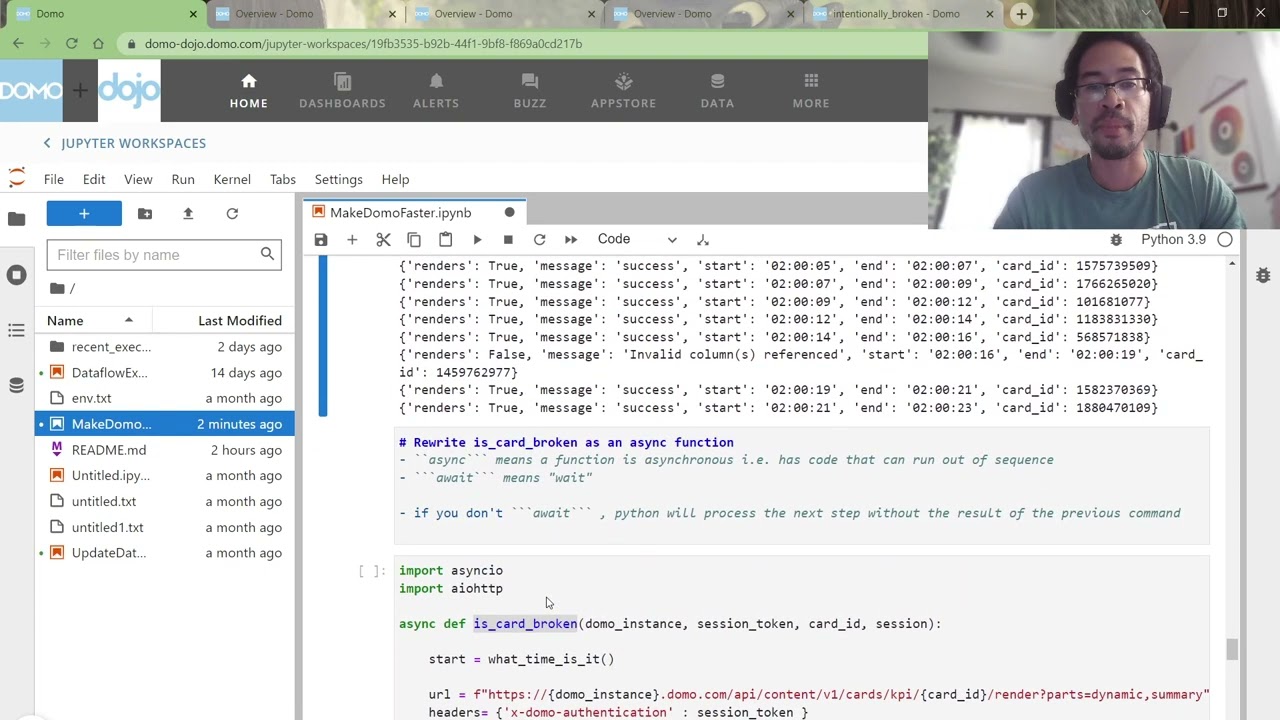
Task: Paste cell from clipboard icon
Action: 445,240
